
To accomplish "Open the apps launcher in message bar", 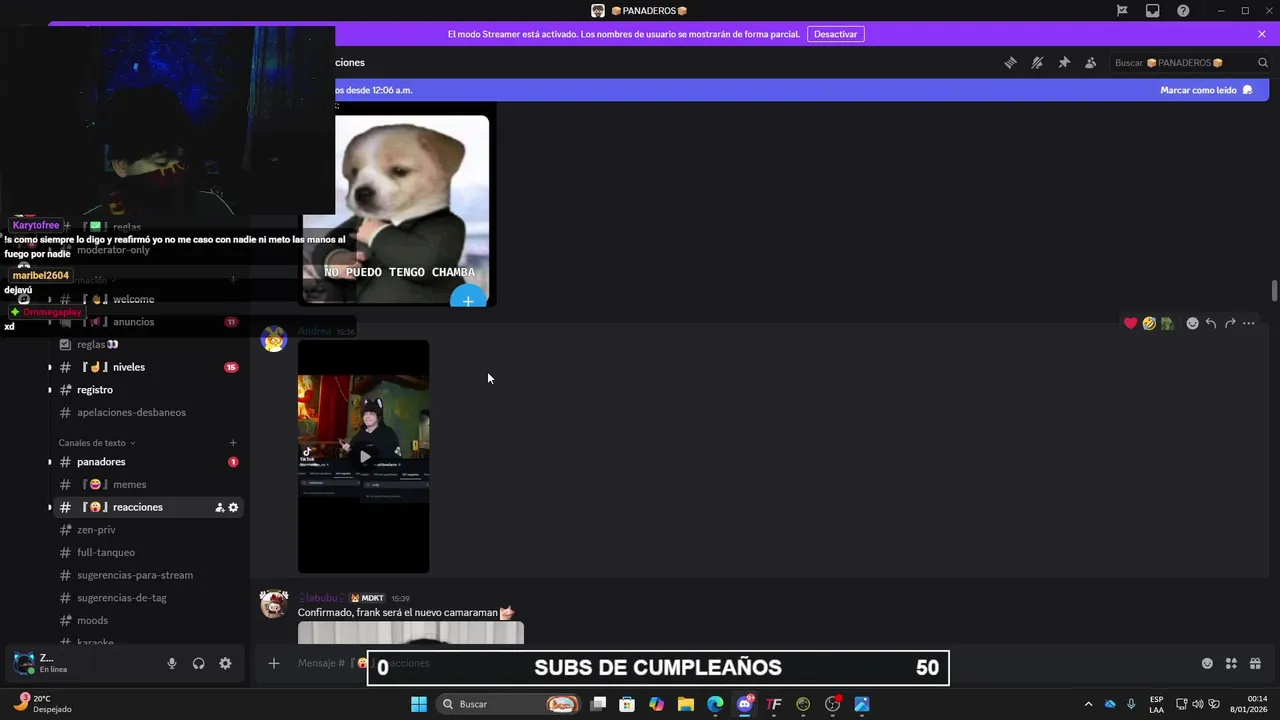I will 1231,663.
